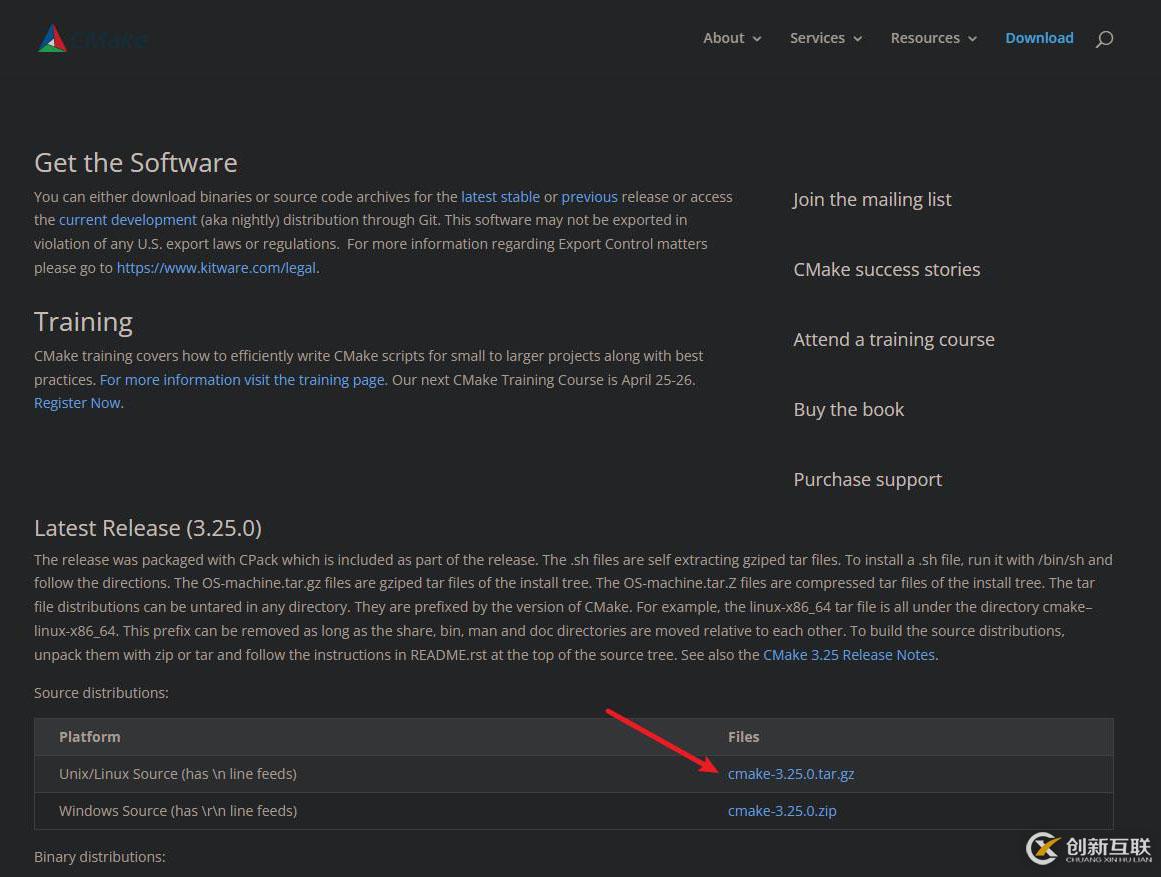Download cmake-3.25.0.tar.gz source file
Viewport: 1161px width, 877px height.
tap(790, 774)
